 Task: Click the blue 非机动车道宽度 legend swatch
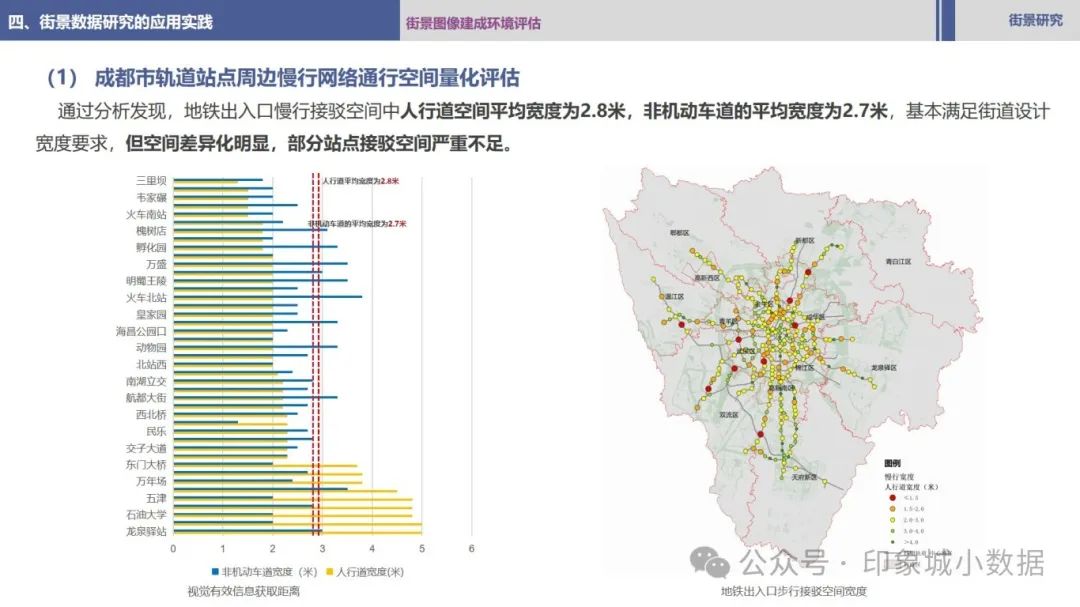click(x=216, y=572)
